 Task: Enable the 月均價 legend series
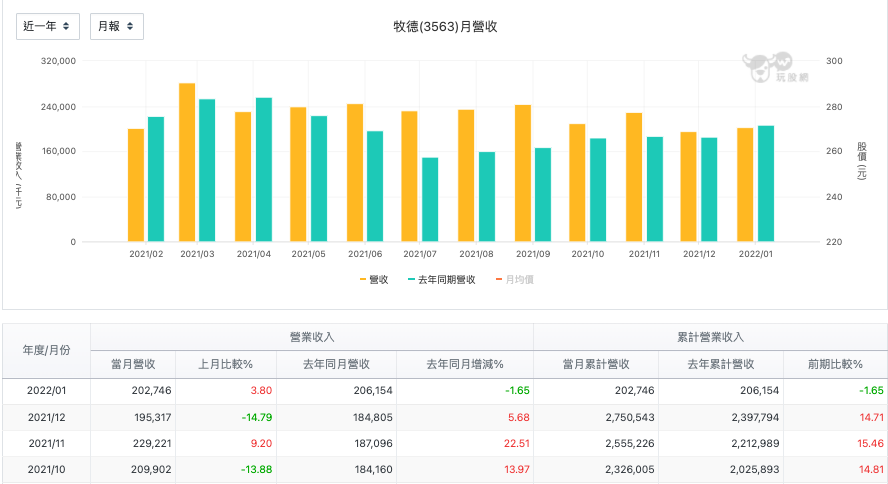click(515, 280)
